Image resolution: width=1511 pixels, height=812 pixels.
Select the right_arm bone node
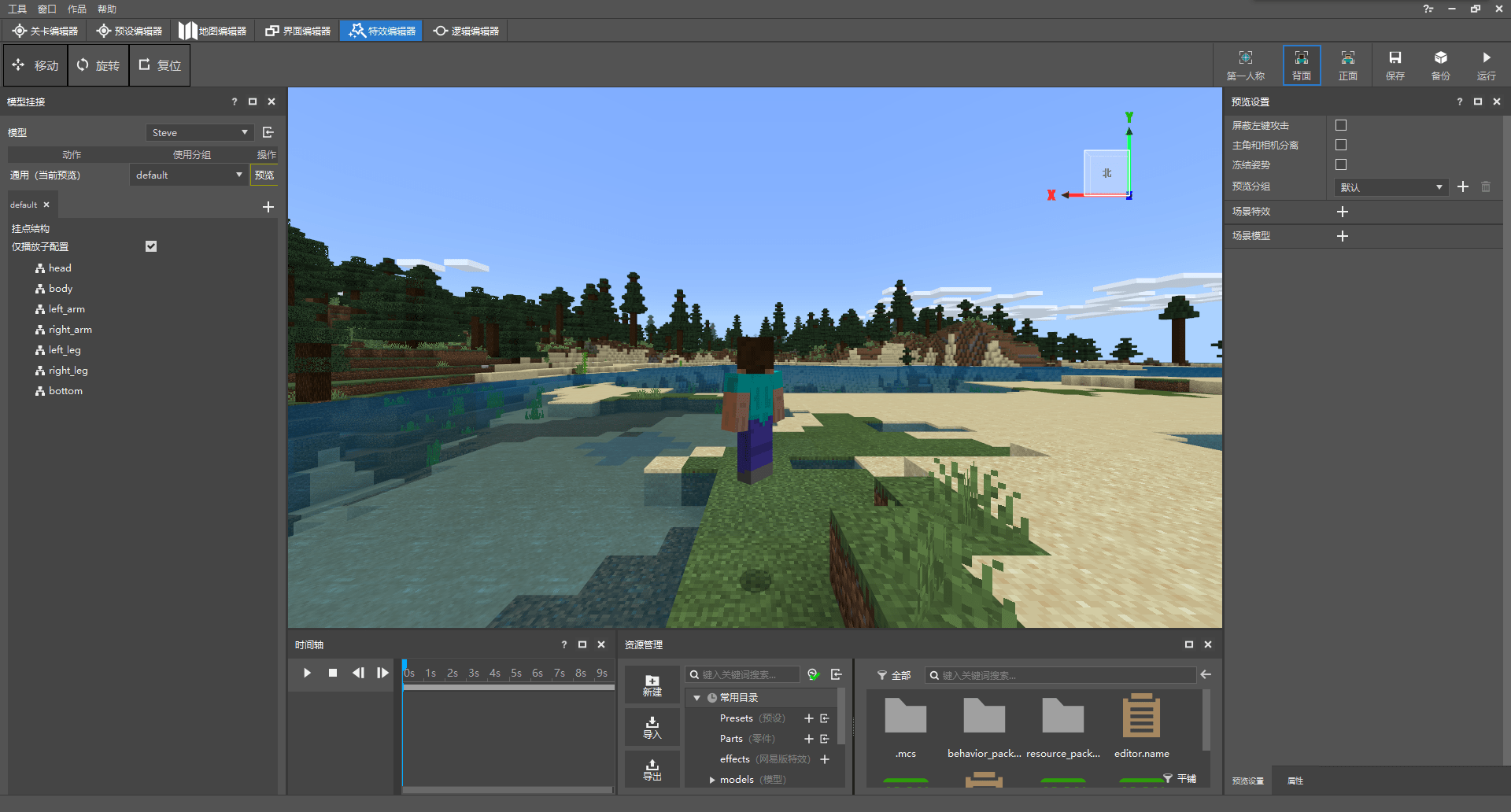tap(70, 330)
